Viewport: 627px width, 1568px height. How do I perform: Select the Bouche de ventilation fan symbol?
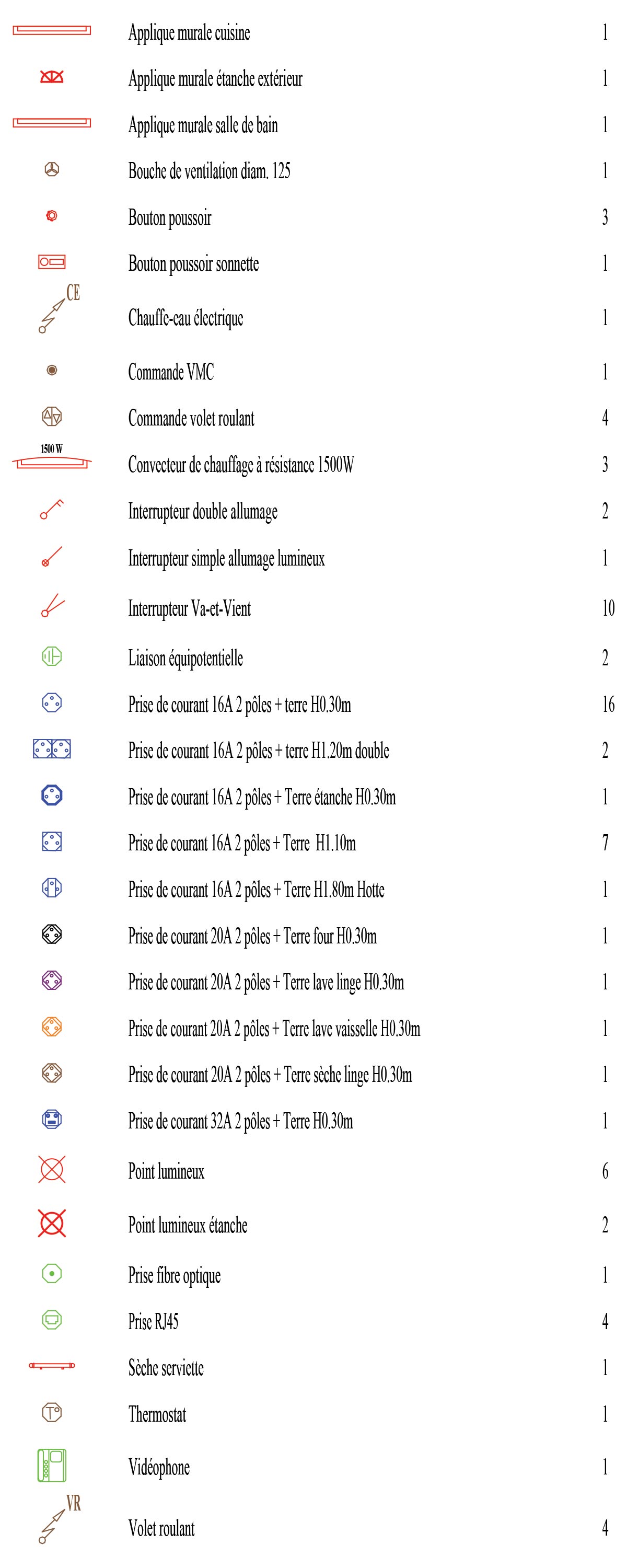52,170
